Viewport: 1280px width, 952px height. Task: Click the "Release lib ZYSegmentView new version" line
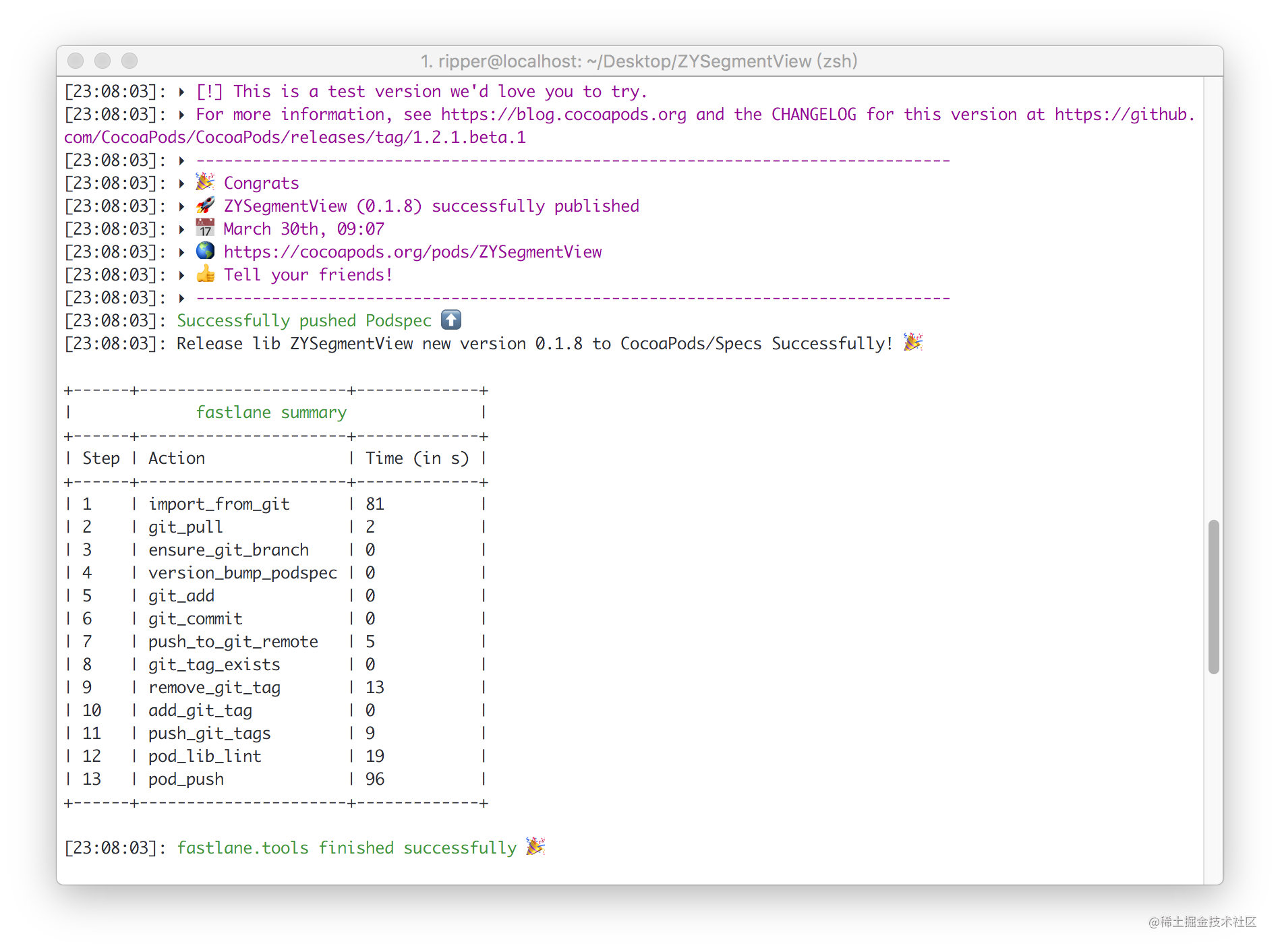535,343
